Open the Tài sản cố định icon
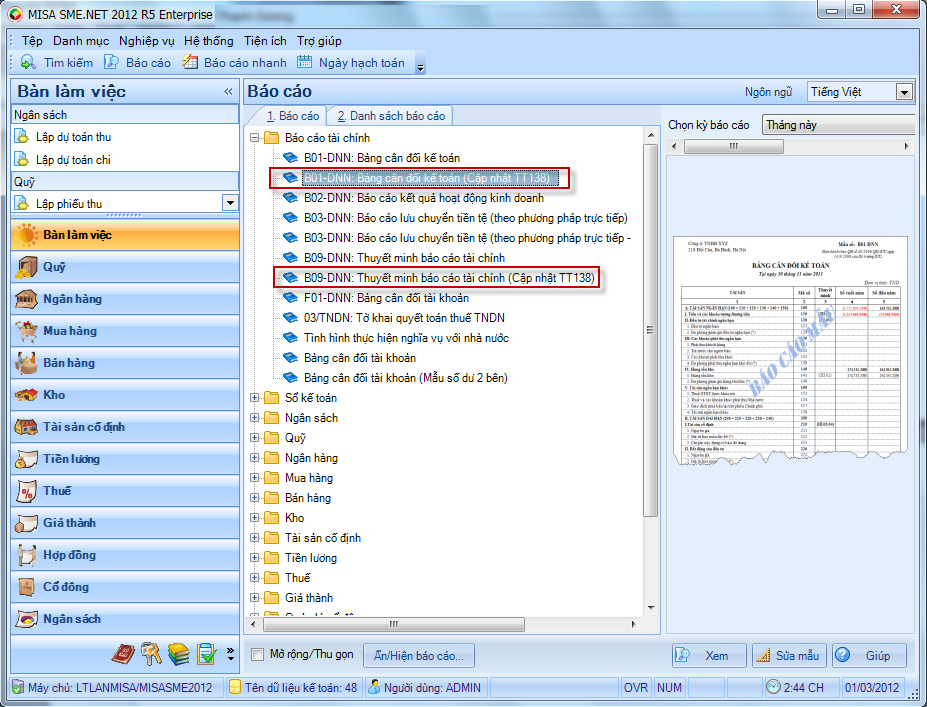927x707 pixels. tap(25, 427)
